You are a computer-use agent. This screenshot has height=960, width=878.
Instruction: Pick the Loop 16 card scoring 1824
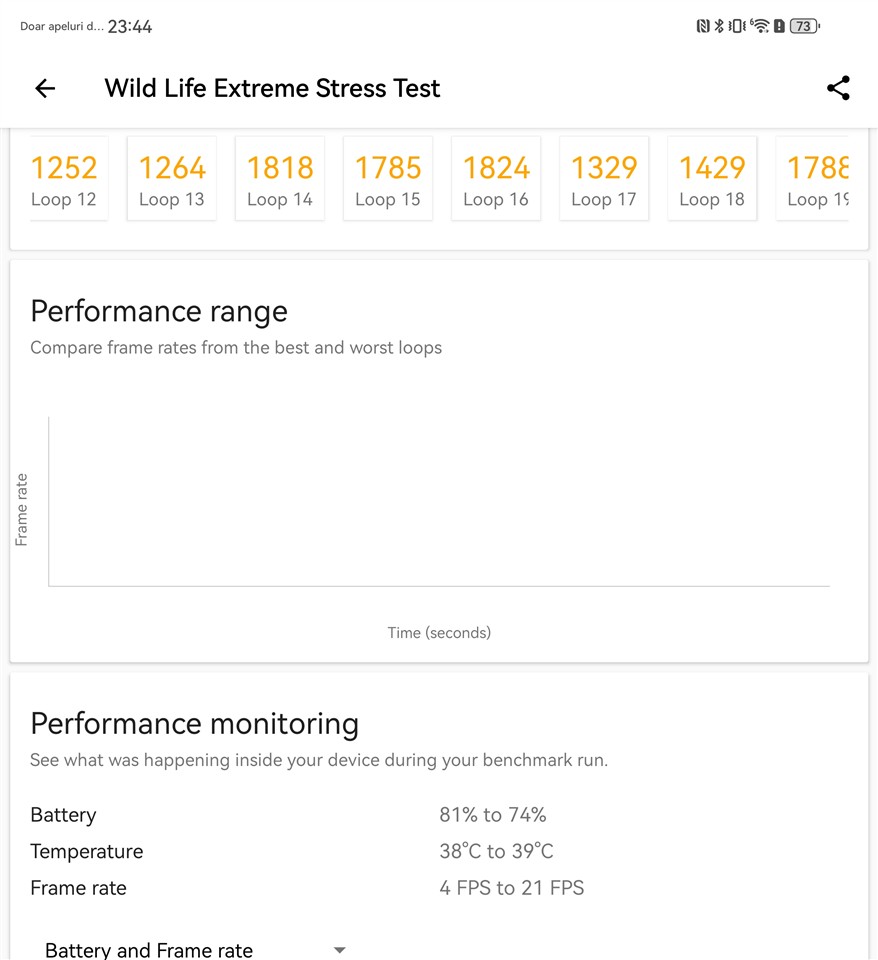pos(496,179)
